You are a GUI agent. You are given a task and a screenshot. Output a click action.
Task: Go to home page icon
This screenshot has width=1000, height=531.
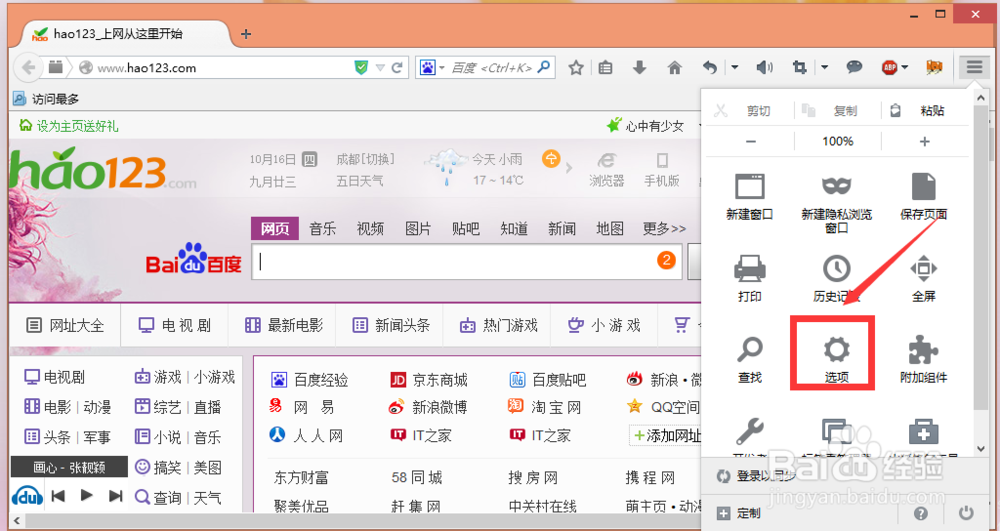pyautogui.click(x=674, y=67)
